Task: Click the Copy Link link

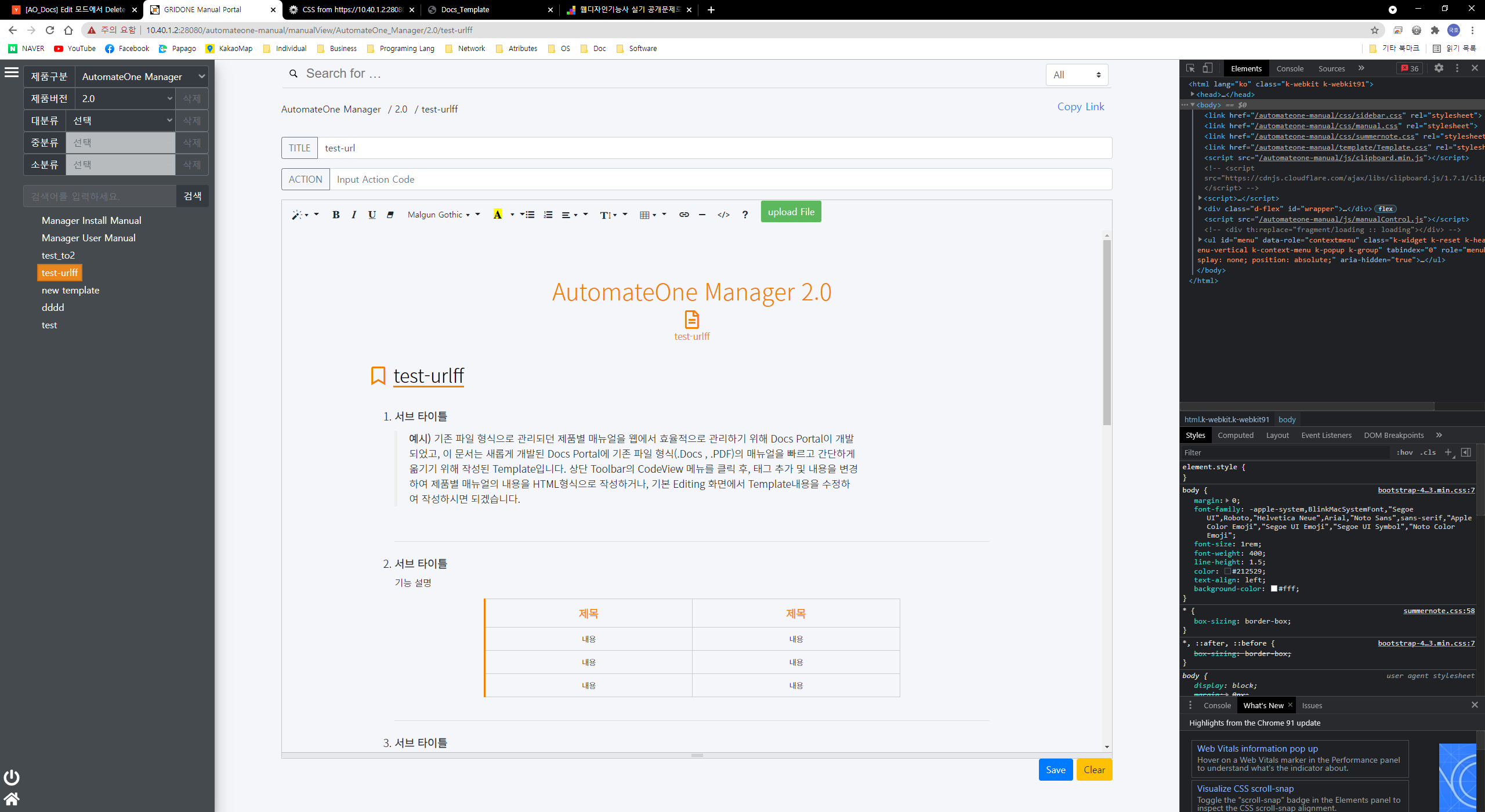Action: [x=1080, y=107]
